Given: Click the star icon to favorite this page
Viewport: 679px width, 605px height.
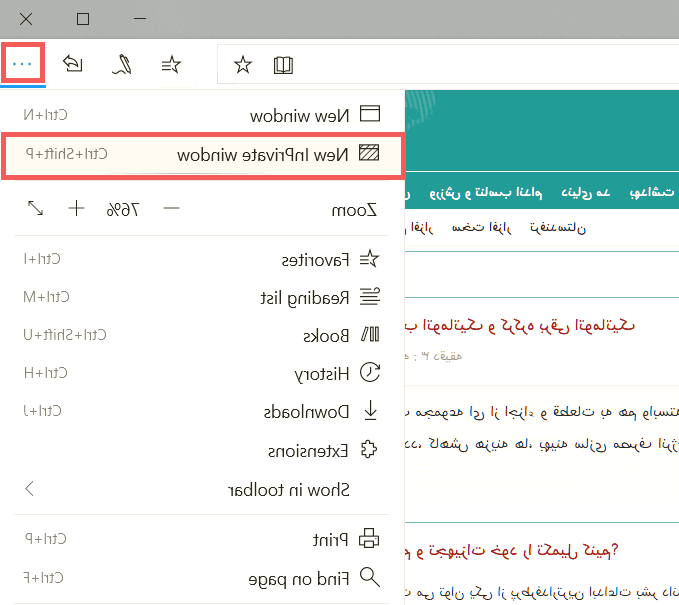Looking at the screenshot, I should click(x=243, y=65).
